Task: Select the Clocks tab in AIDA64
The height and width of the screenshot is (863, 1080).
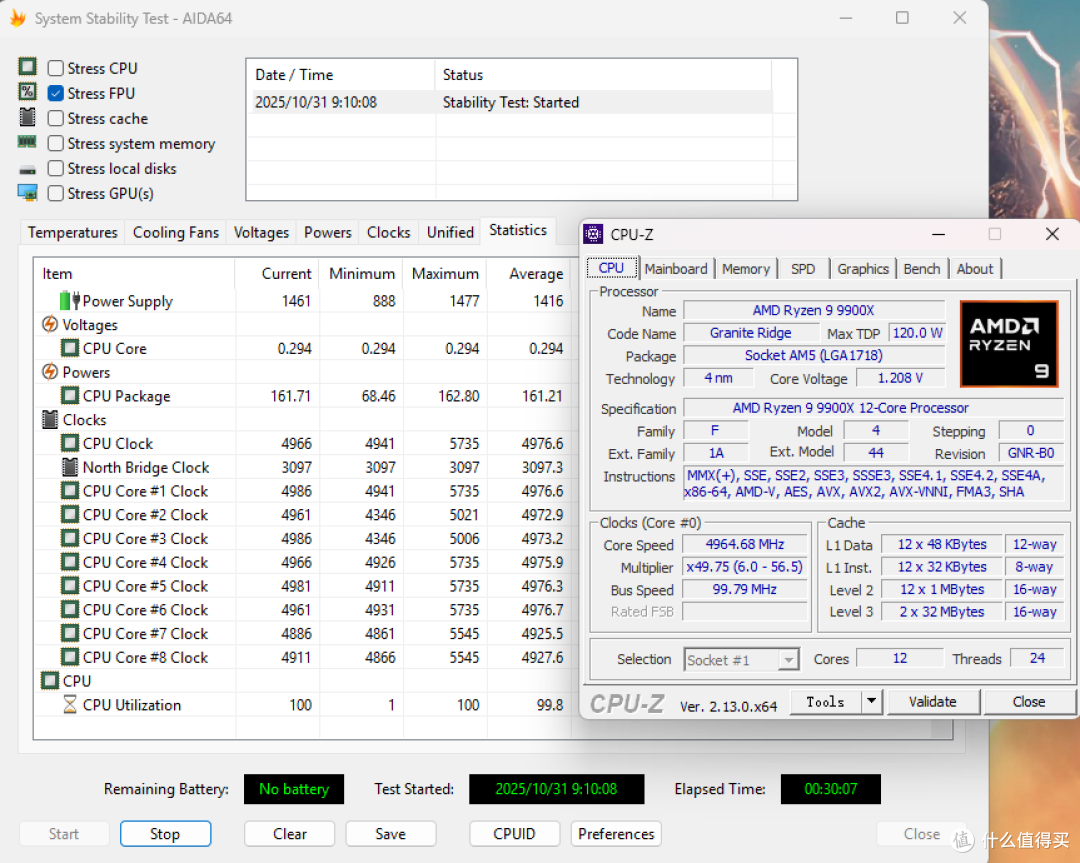Action: tap(388, 233)
